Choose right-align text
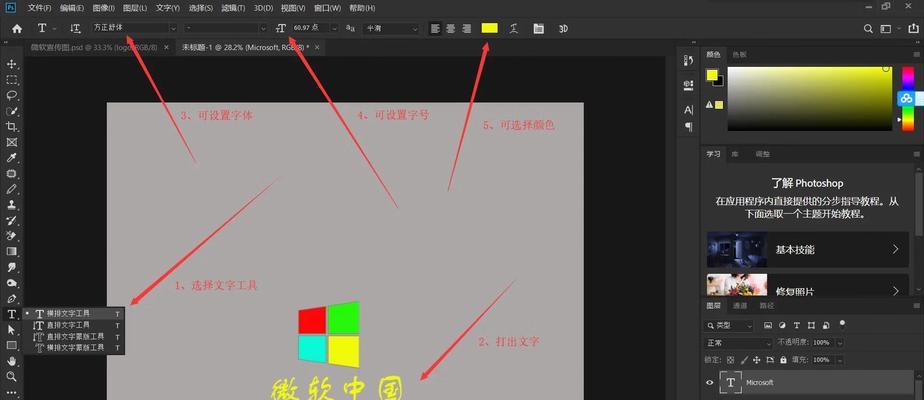The height and width of the screenshot is (400, 924). point(467,28)
